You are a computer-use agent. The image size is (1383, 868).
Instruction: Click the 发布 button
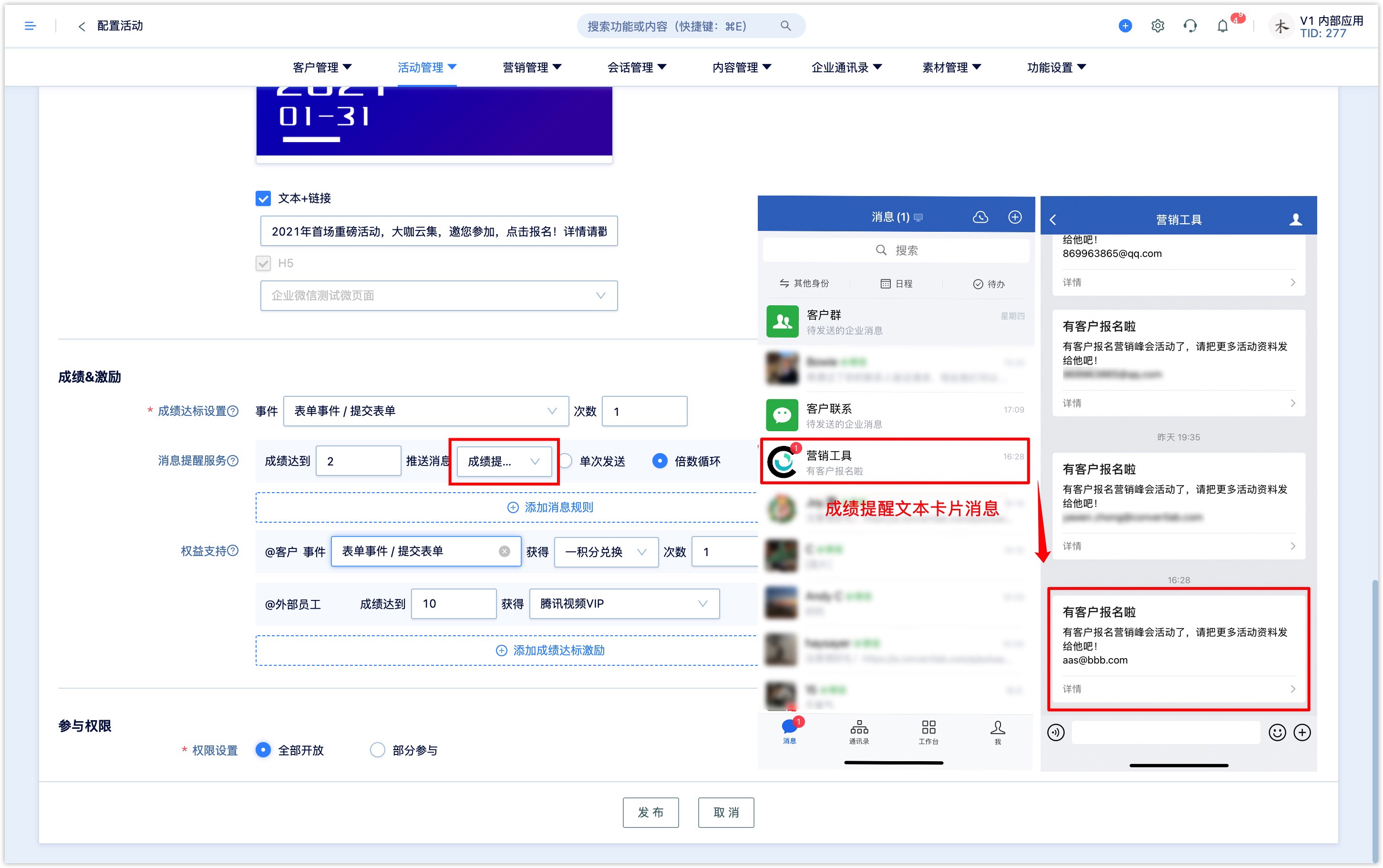[x=651, y=812]
